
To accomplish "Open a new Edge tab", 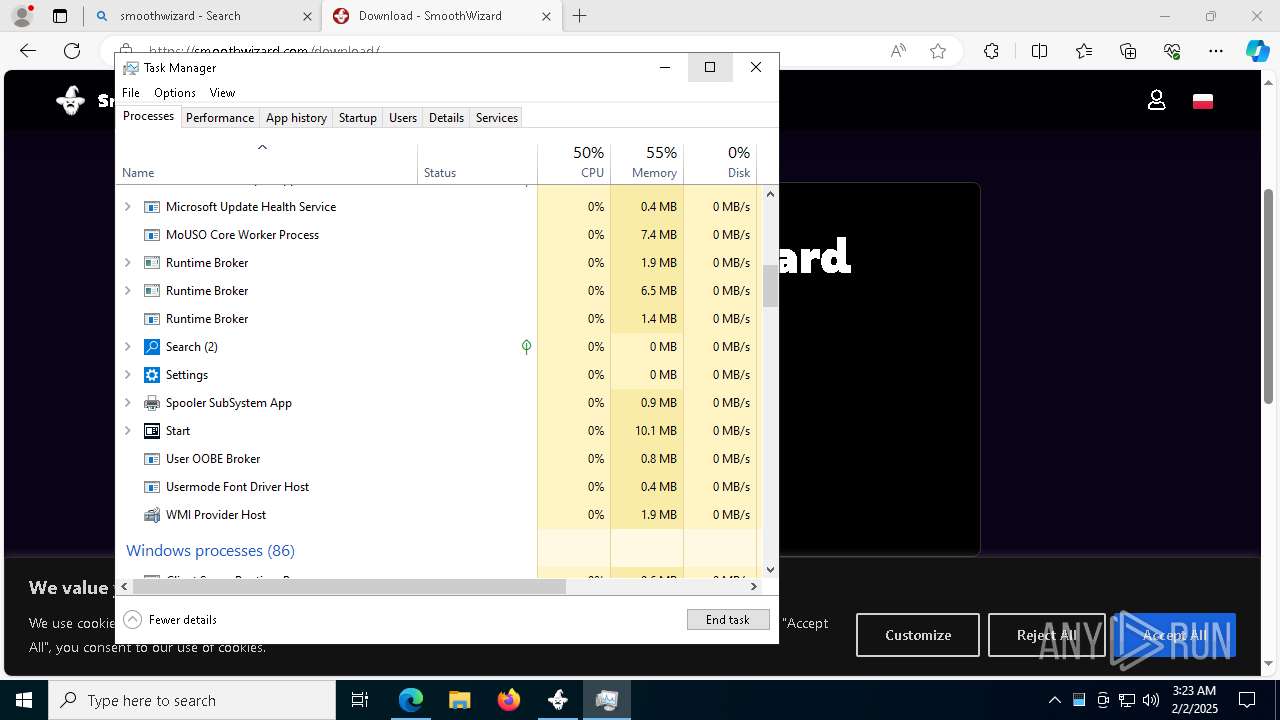I will tap(580, 16).
